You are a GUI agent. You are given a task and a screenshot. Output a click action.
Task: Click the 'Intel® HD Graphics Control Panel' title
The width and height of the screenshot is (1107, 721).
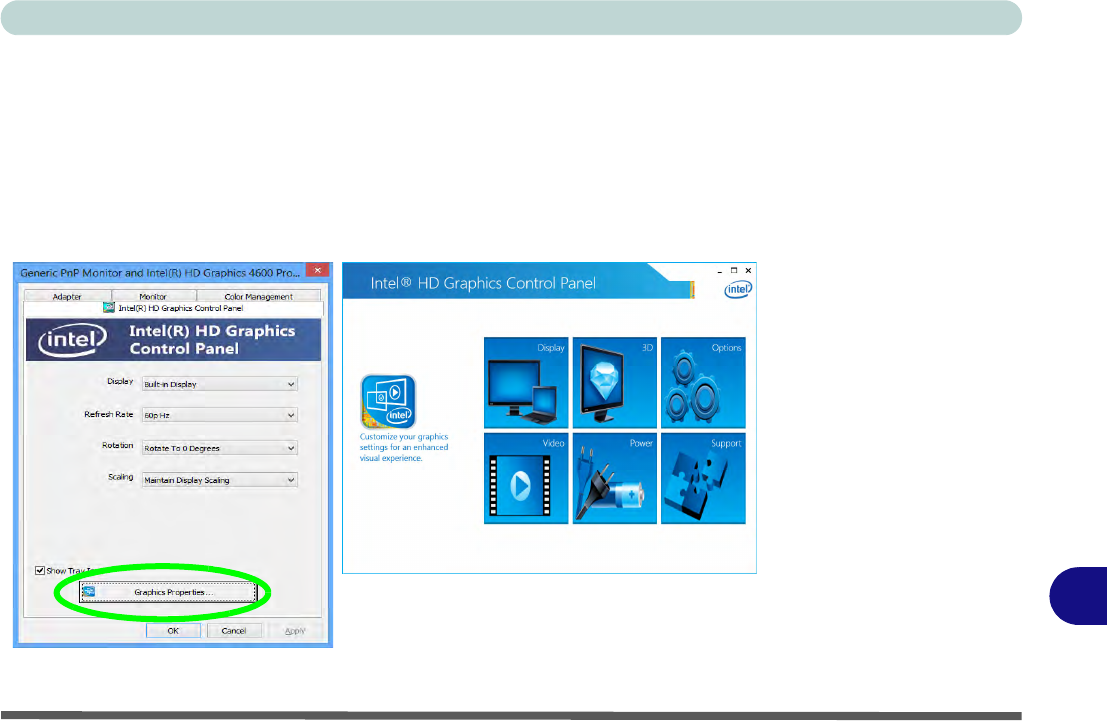coord(483,283)
